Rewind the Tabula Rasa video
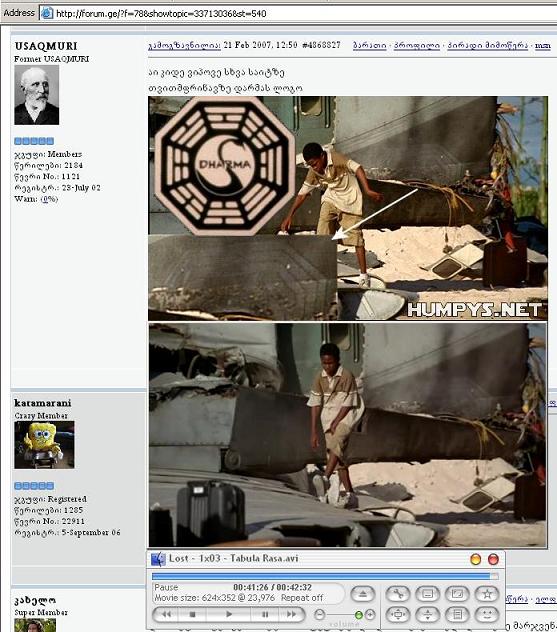This screenshot has width=557, height=632. [x=166, y=615]
